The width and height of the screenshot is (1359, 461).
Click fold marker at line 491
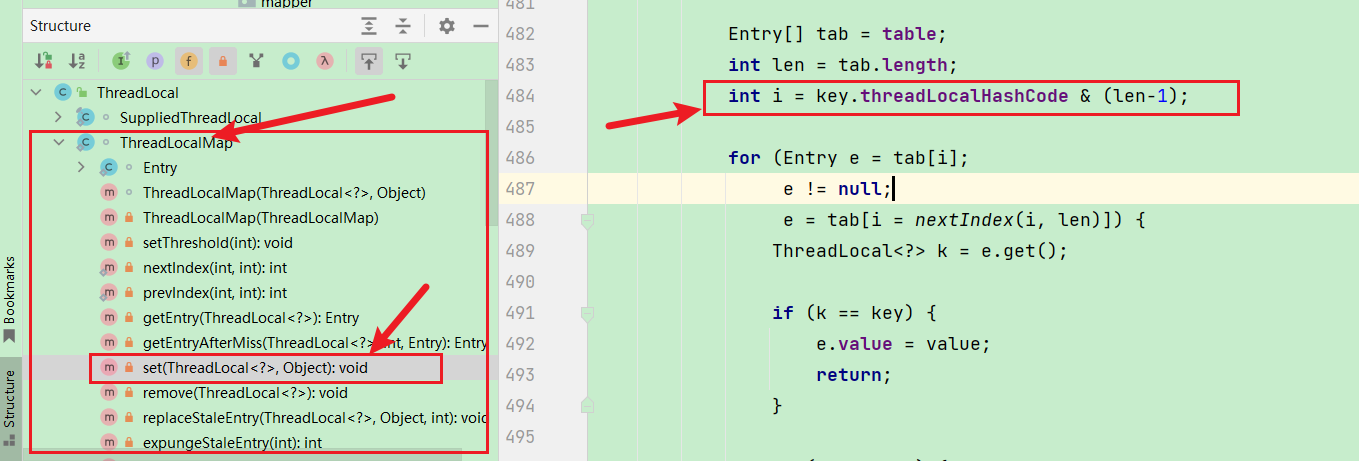coord(587,313)
